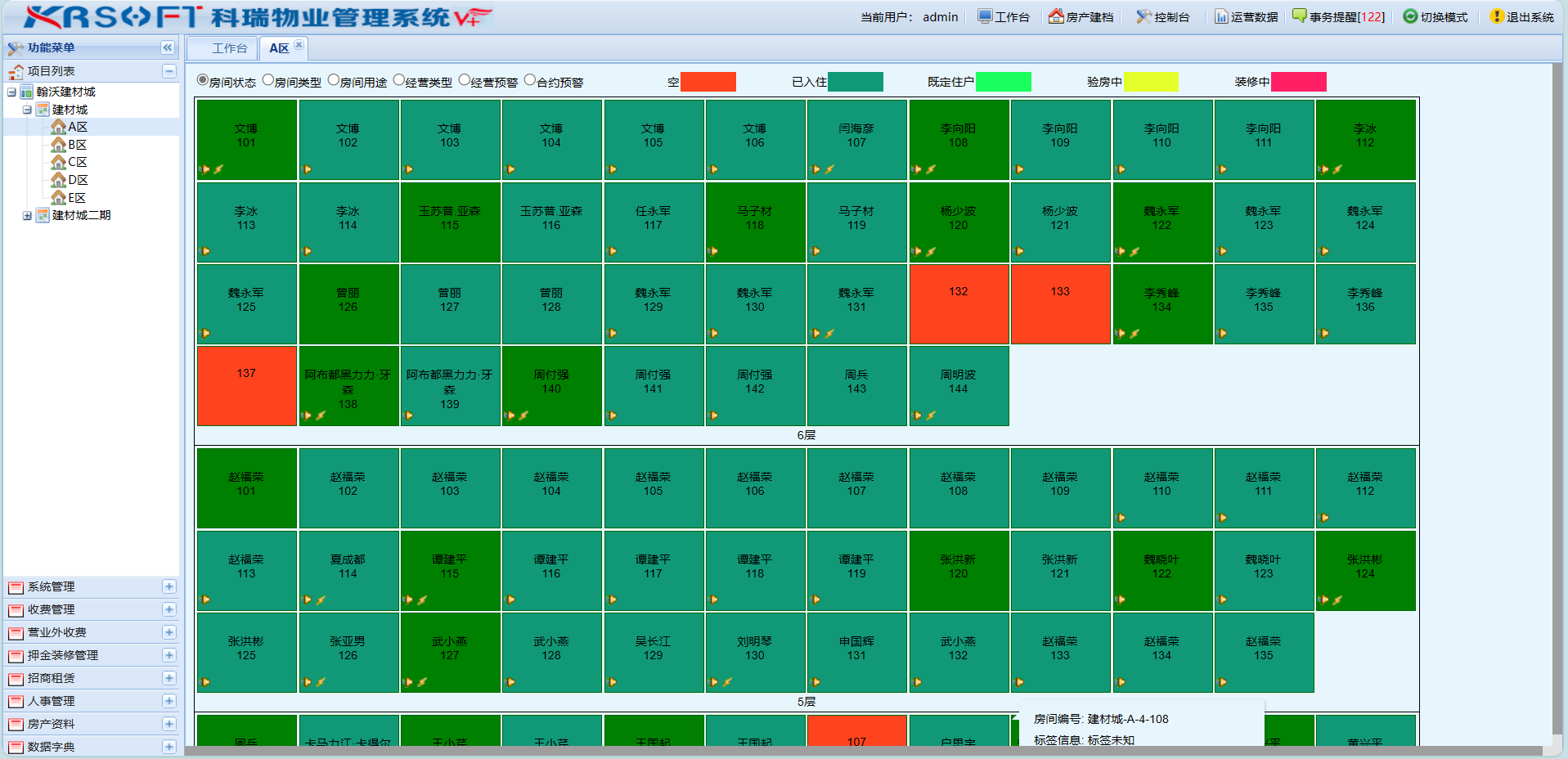This screenshot has width=1568, height=759.
Task: Open 工作台 toolbar icon in header
Action: click(985, 16)
